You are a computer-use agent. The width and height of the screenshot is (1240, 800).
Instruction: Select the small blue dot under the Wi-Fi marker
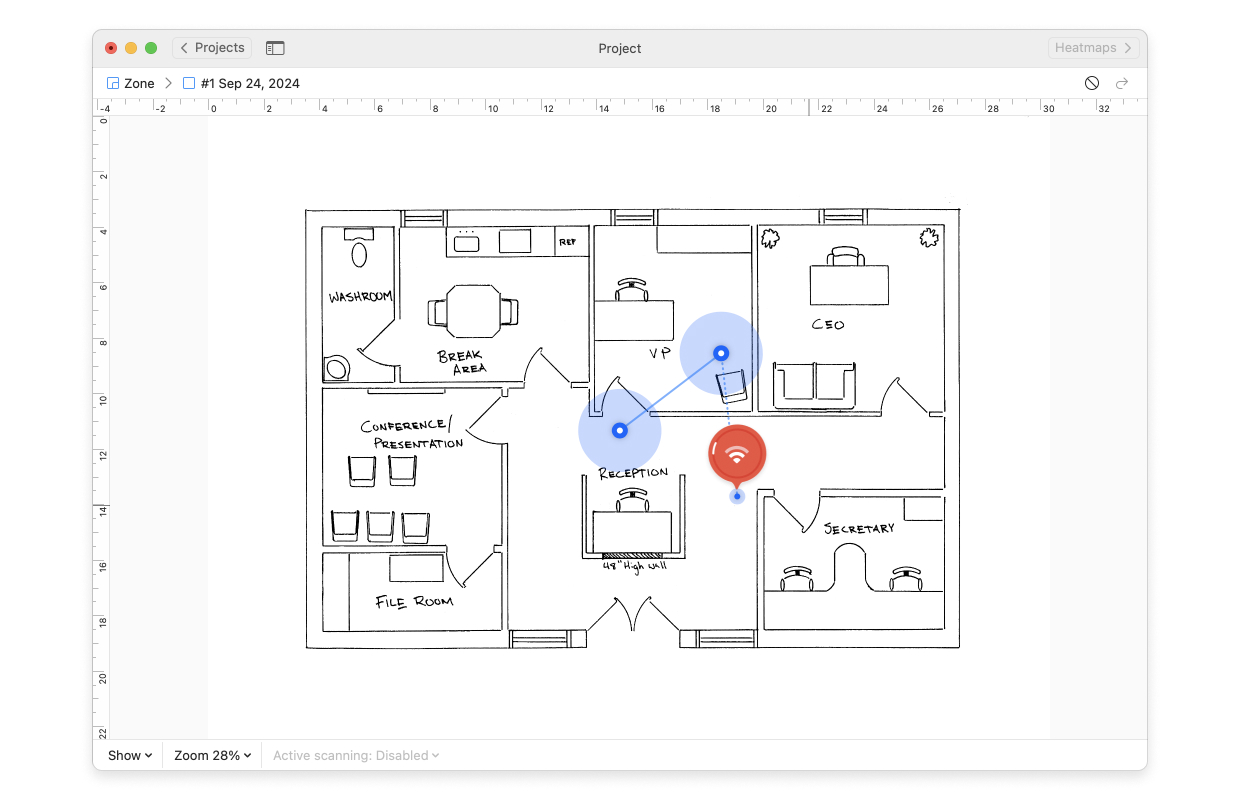(x=737, y=496)
